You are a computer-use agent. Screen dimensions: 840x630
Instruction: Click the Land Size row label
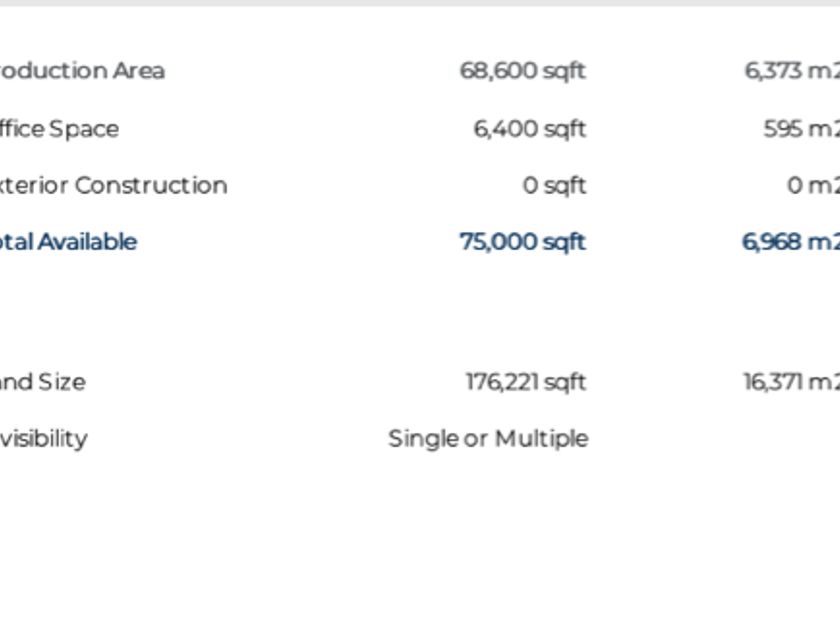point(42,382)
